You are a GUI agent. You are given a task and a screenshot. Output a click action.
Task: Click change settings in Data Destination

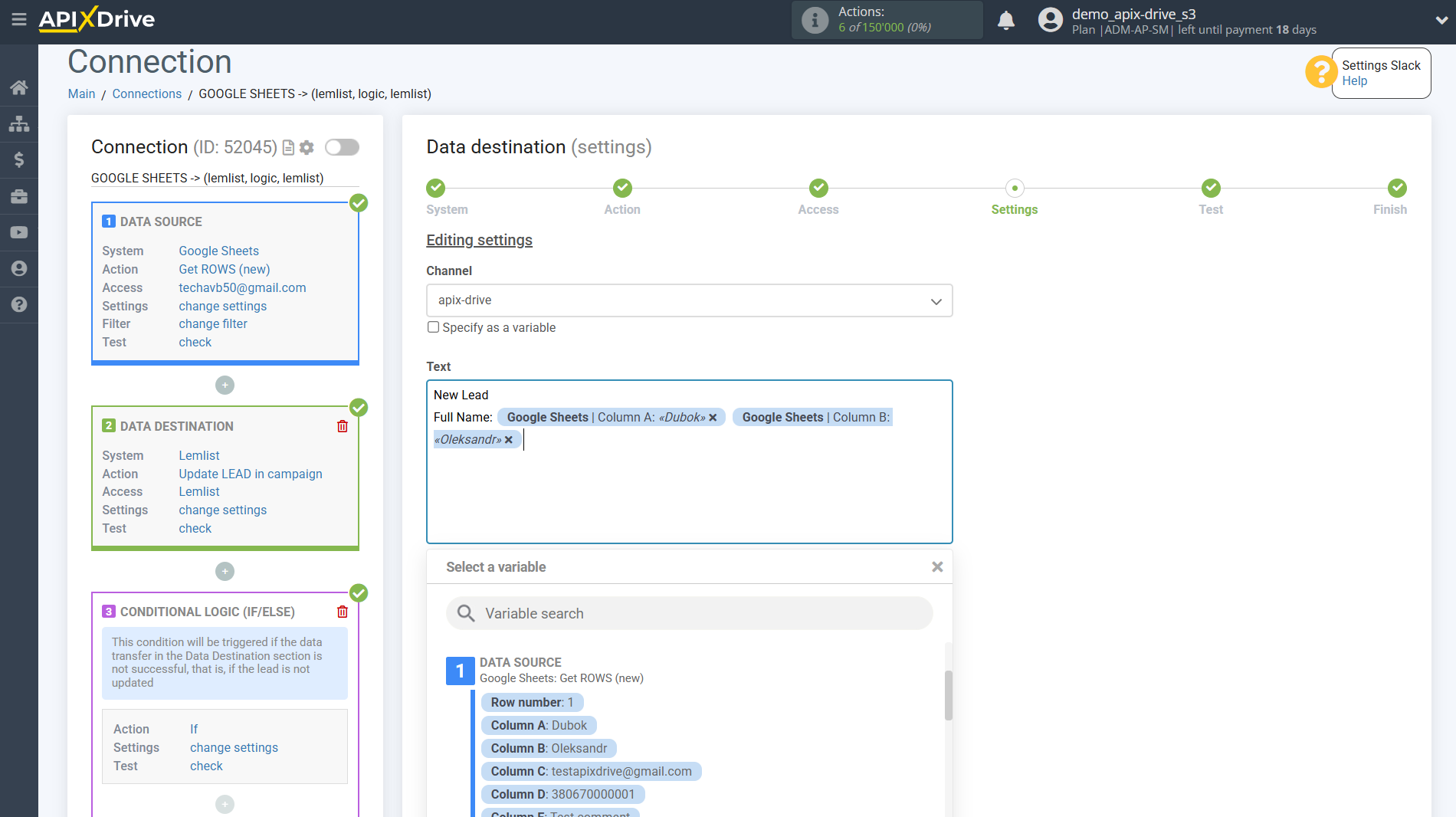222,510
